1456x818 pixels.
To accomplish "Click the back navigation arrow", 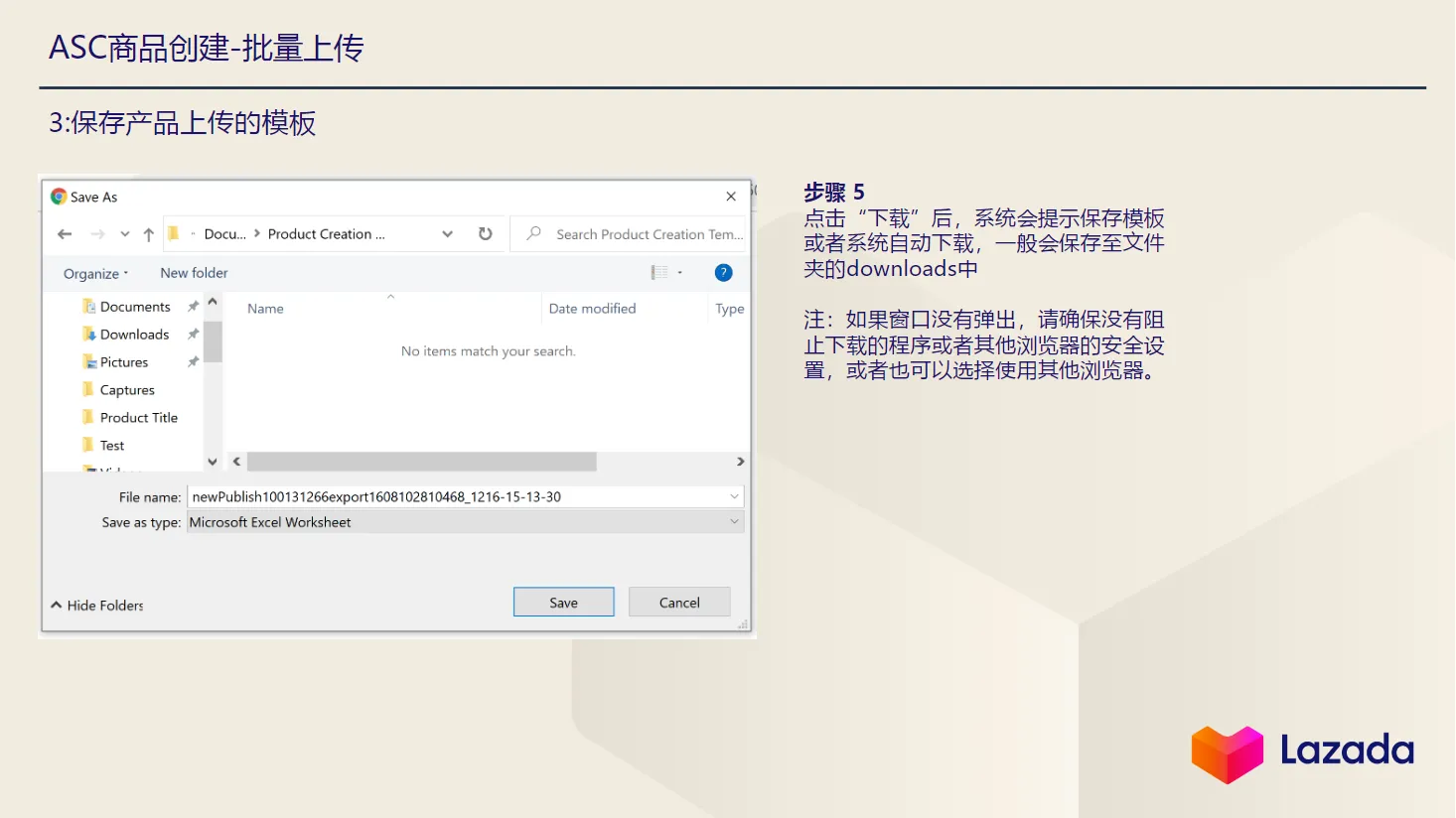I will pyautogui.click(x=65, y=233).
